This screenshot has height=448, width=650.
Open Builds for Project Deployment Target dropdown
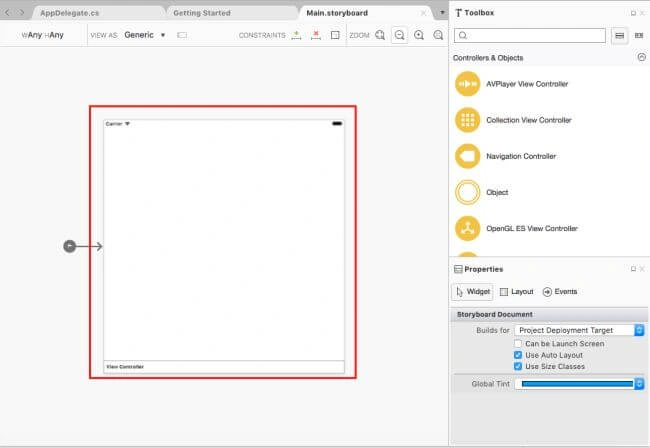click(579, 330)
